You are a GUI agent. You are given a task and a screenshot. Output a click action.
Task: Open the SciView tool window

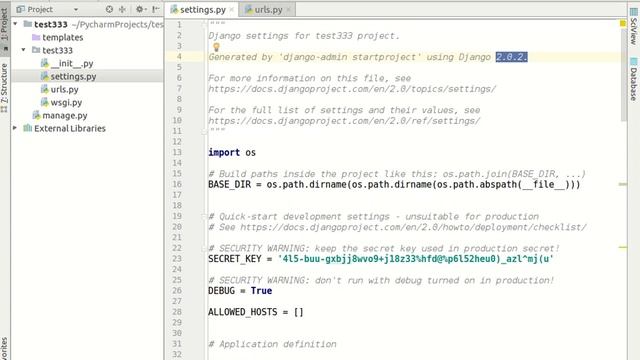click(x=633, y=27)
